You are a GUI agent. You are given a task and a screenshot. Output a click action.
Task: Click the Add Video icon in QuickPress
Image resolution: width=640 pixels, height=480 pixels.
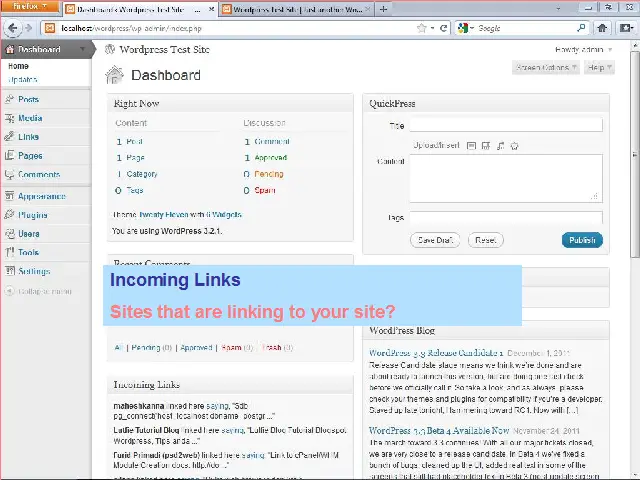(485, 146)
